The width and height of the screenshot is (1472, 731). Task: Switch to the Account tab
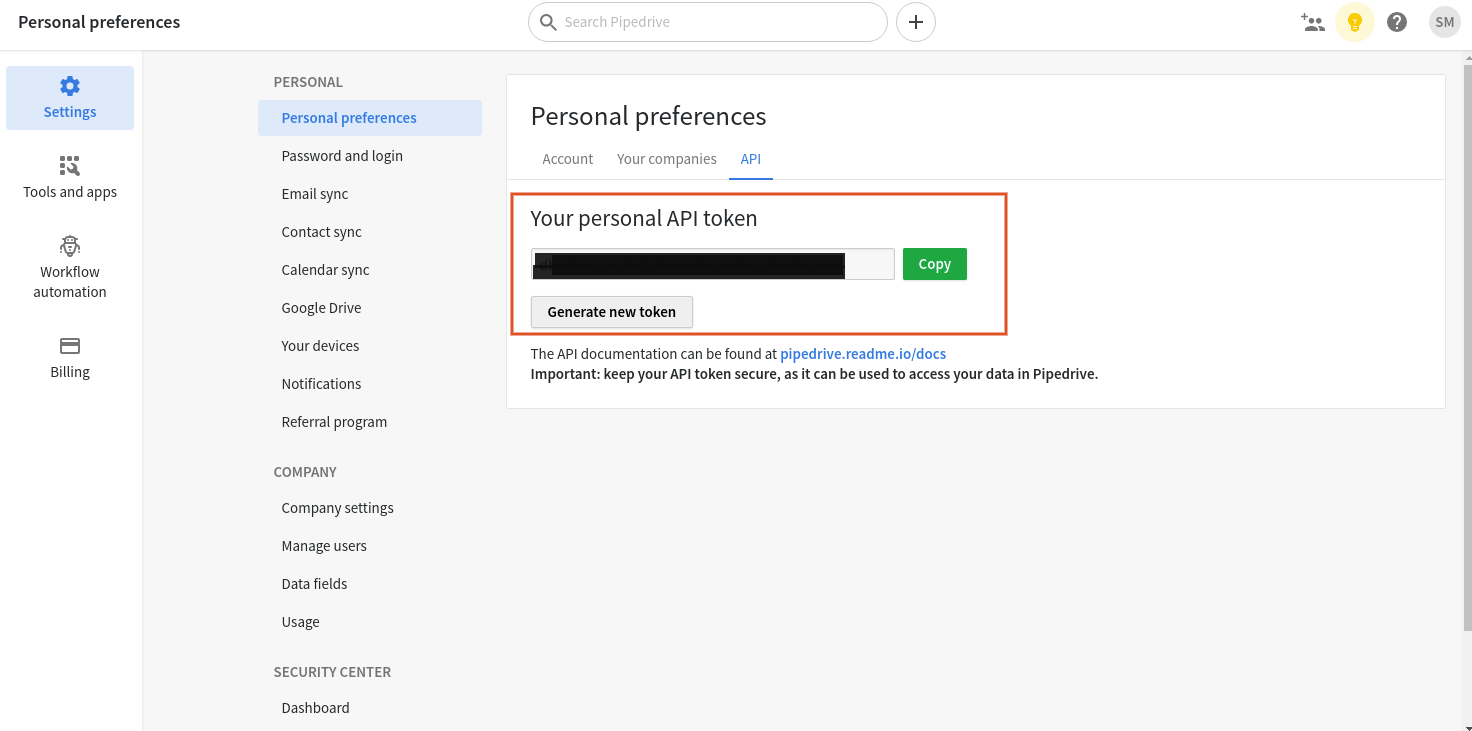[x=567, y=159]
